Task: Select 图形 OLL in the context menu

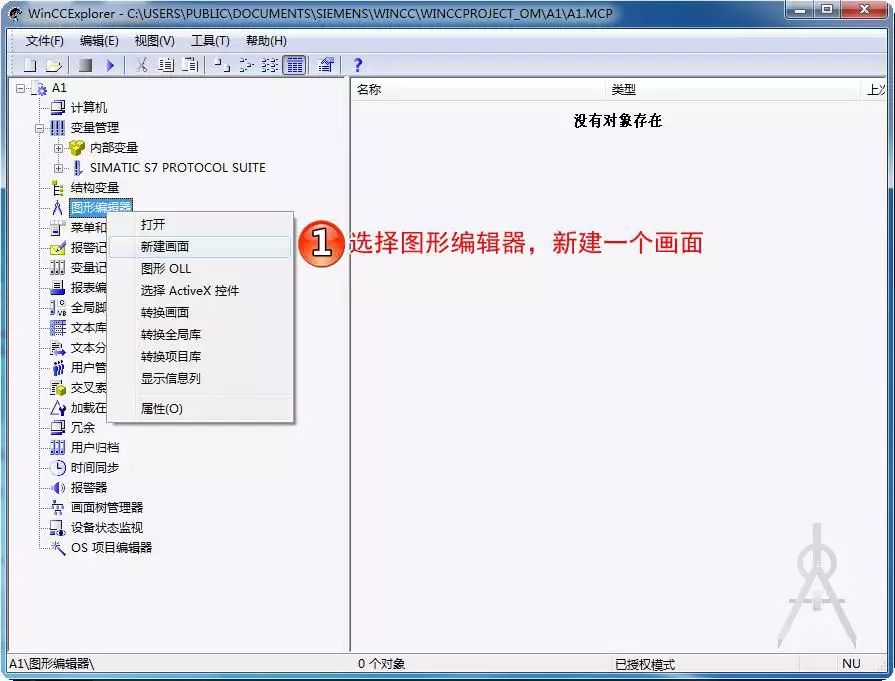Action: tap(200, 269)
